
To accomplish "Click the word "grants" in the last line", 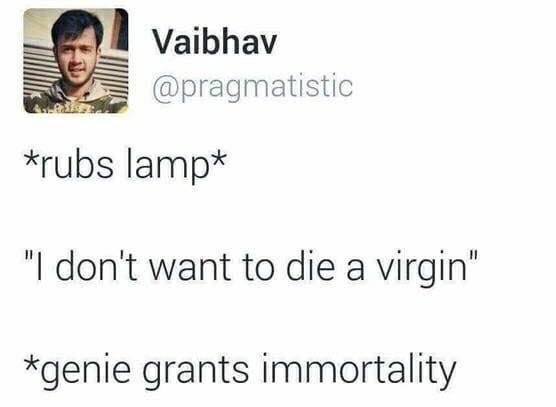I will [195, 371].
